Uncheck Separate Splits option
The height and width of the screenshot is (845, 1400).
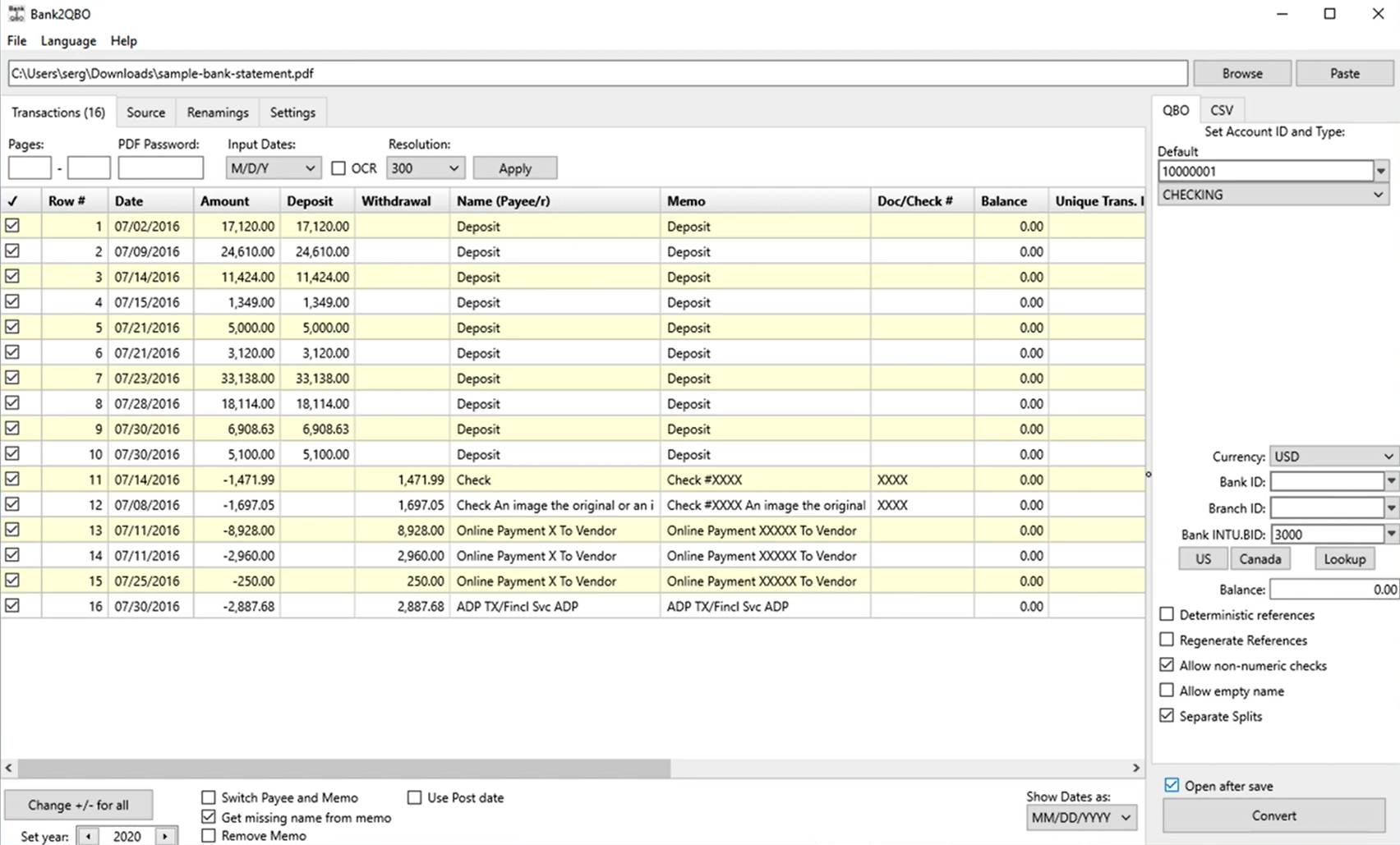(1167, 715)
